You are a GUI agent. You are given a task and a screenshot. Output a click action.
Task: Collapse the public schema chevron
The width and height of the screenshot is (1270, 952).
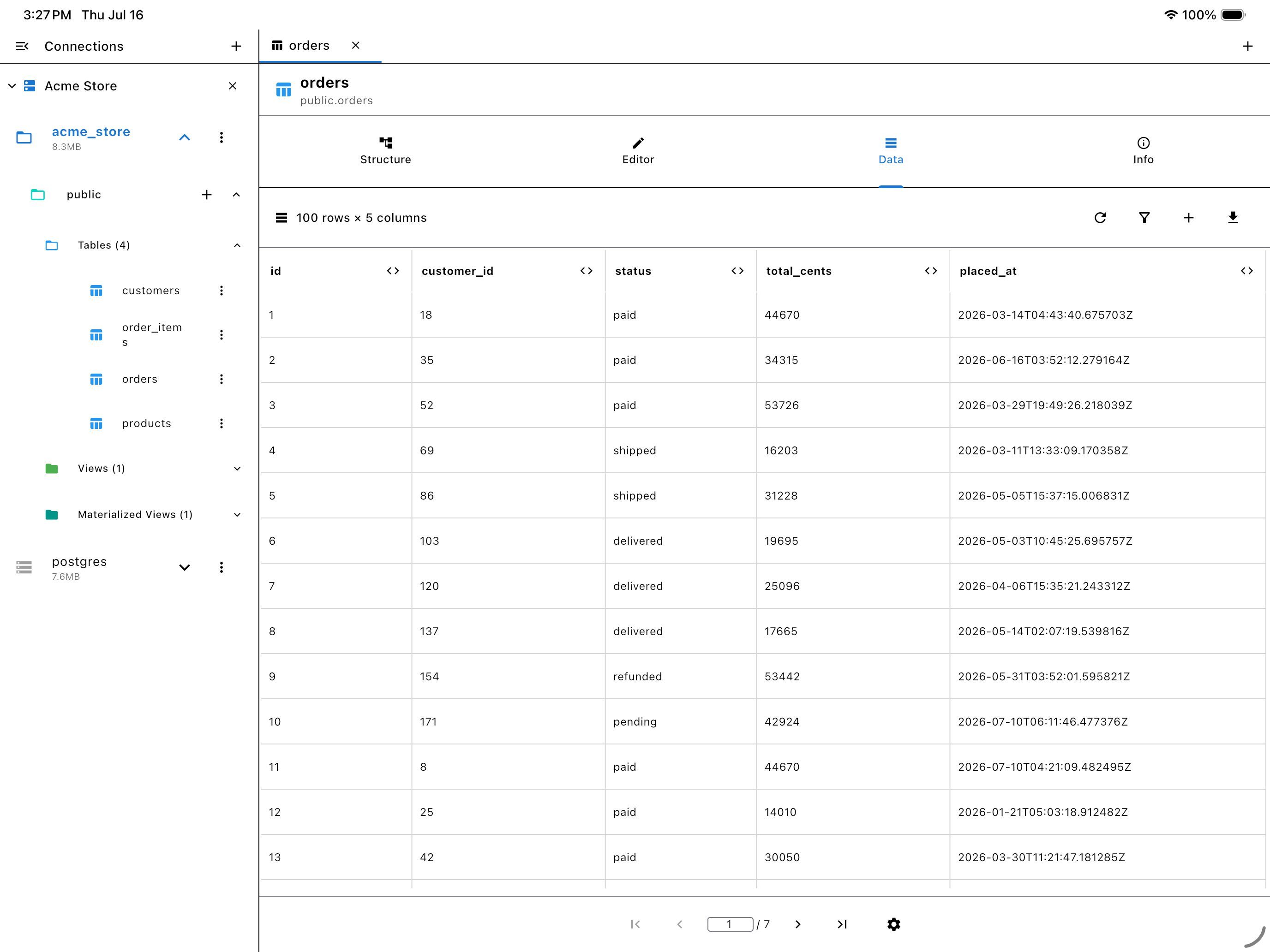236,195
